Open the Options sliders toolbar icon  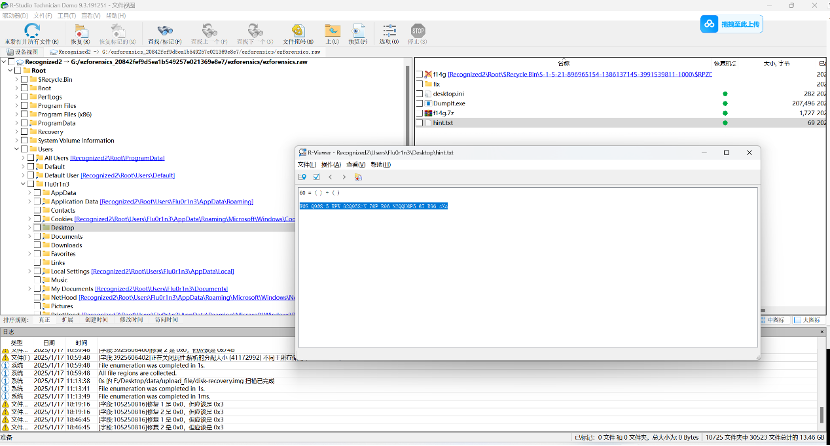tap(390, 31)
